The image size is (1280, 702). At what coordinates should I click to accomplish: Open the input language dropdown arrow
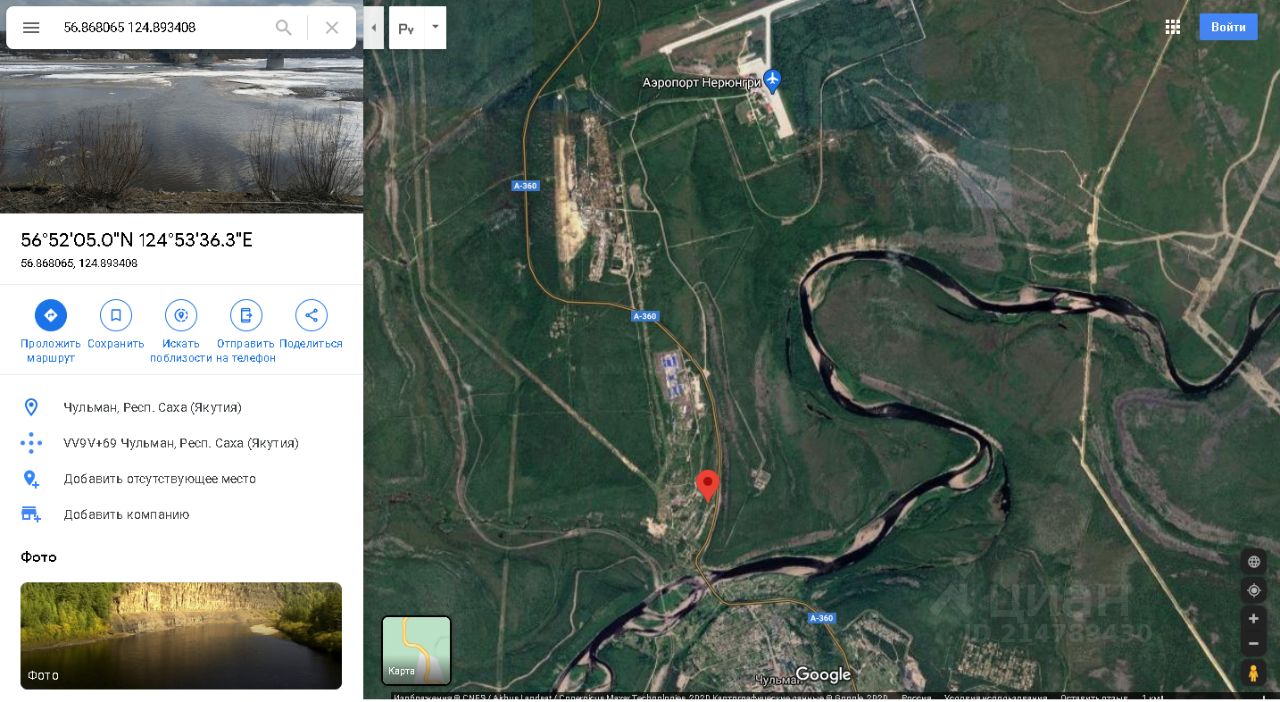tap(435, 27)
